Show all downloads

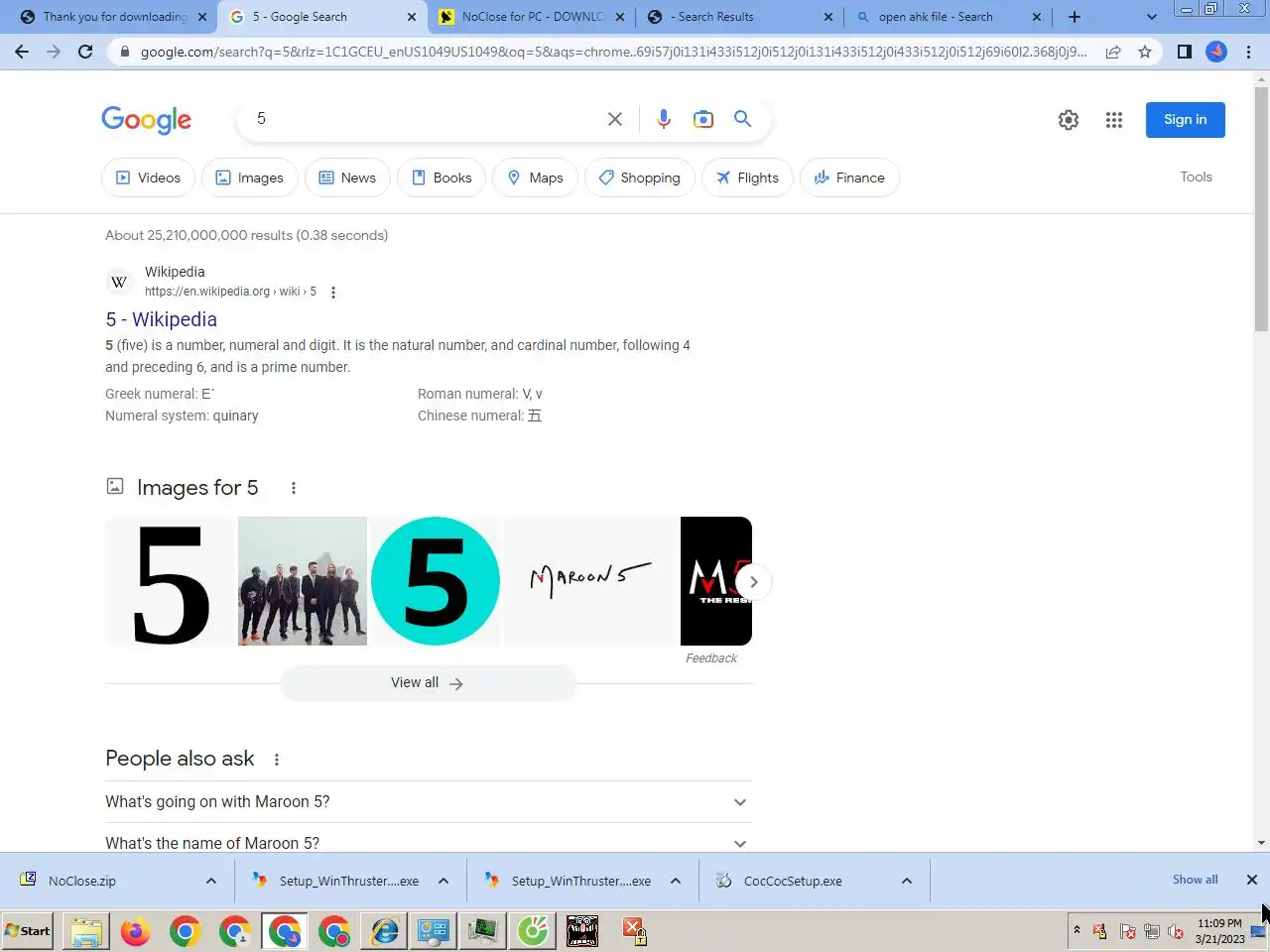click(1195, 880)
